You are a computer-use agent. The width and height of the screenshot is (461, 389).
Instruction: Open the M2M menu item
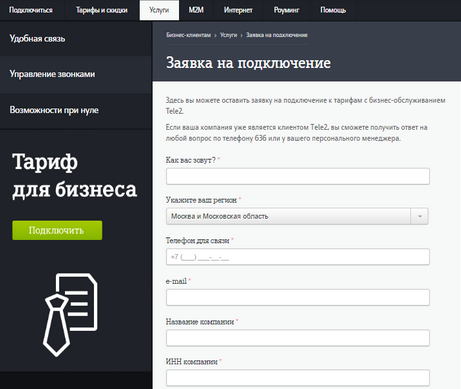pos(196,10)
